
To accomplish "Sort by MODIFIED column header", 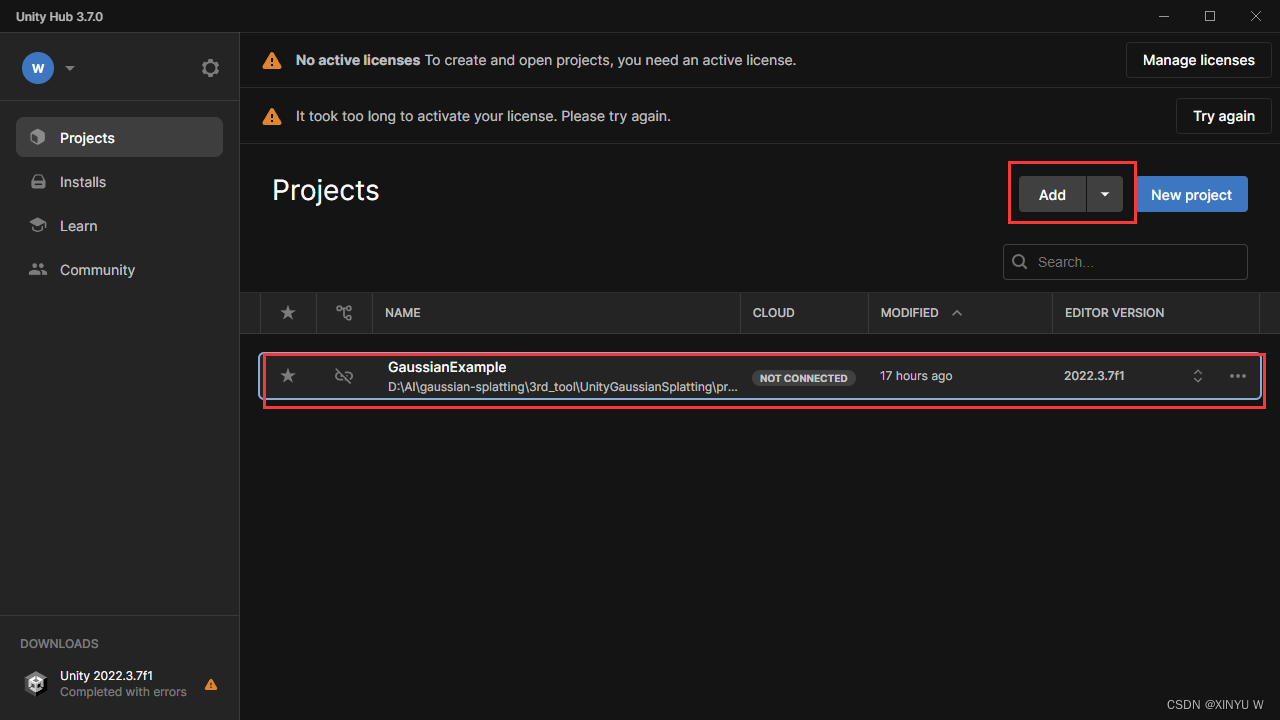I will click(x=909, y=313).
